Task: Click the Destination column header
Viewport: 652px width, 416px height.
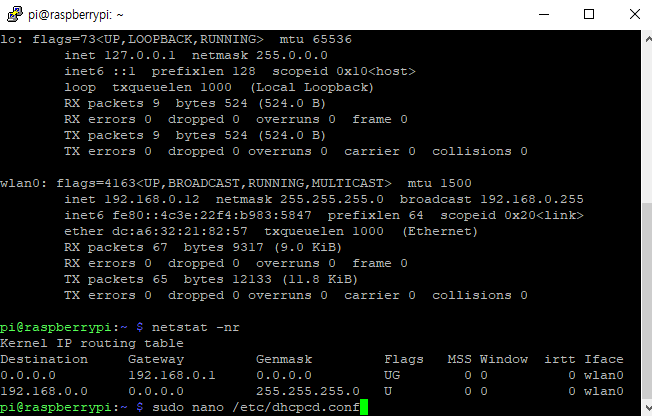Action: tap(44, 359)
